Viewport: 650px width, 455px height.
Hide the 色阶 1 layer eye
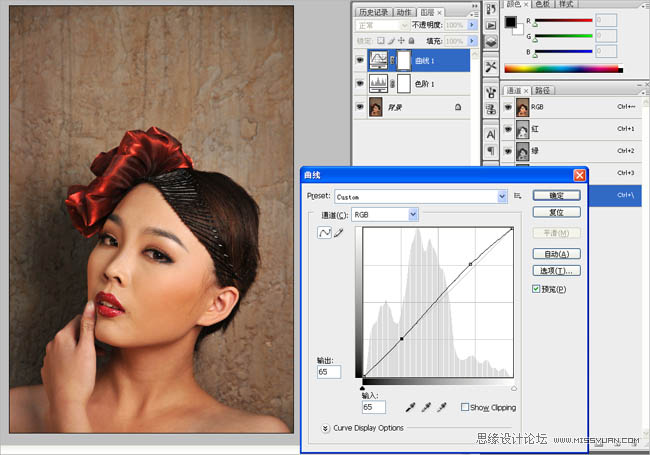point(360,82)
